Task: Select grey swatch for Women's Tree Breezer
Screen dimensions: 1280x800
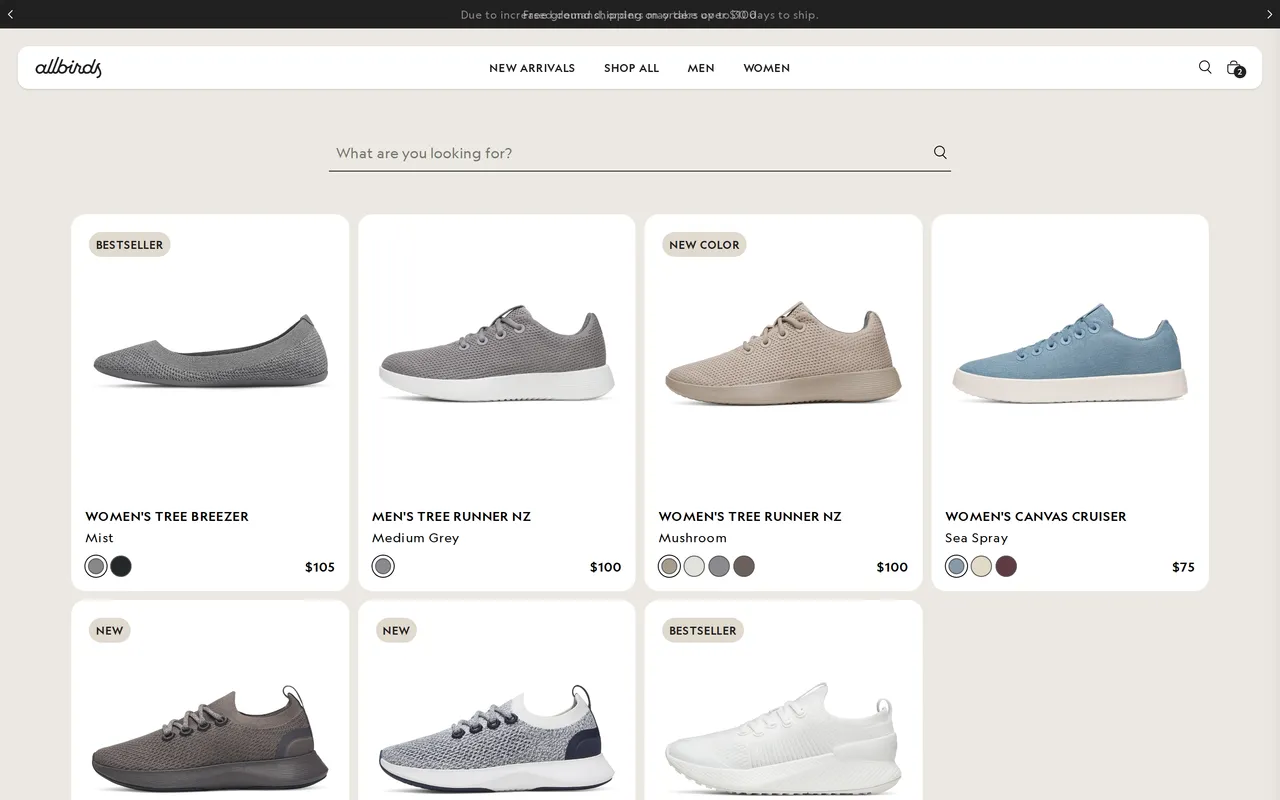Action: click(x=96, y=567)
